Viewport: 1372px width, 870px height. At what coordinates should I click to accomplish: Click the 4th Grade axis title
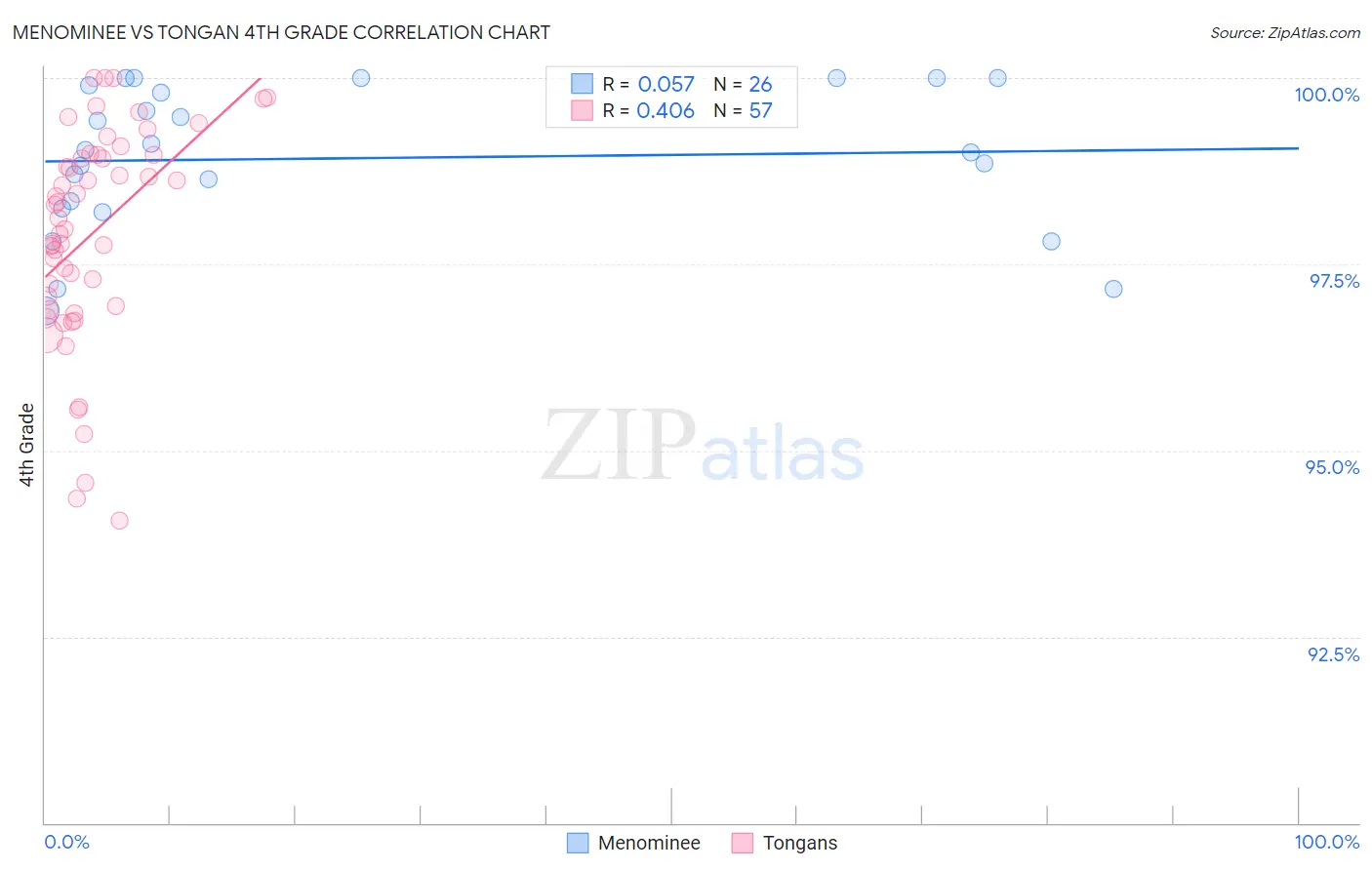[x=26, y=445]
